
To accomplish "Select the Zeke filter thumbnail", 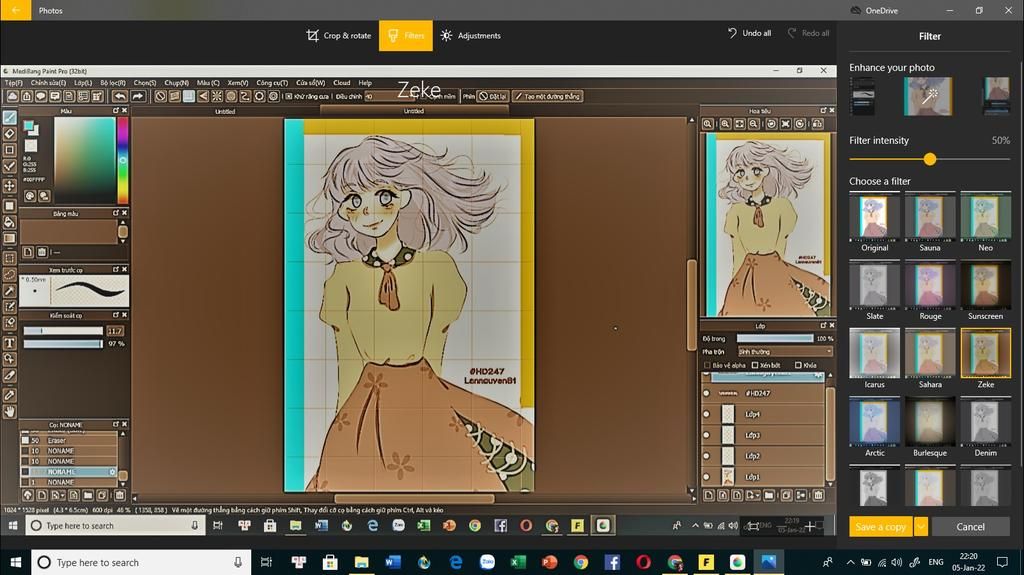I will pos(985,353).
